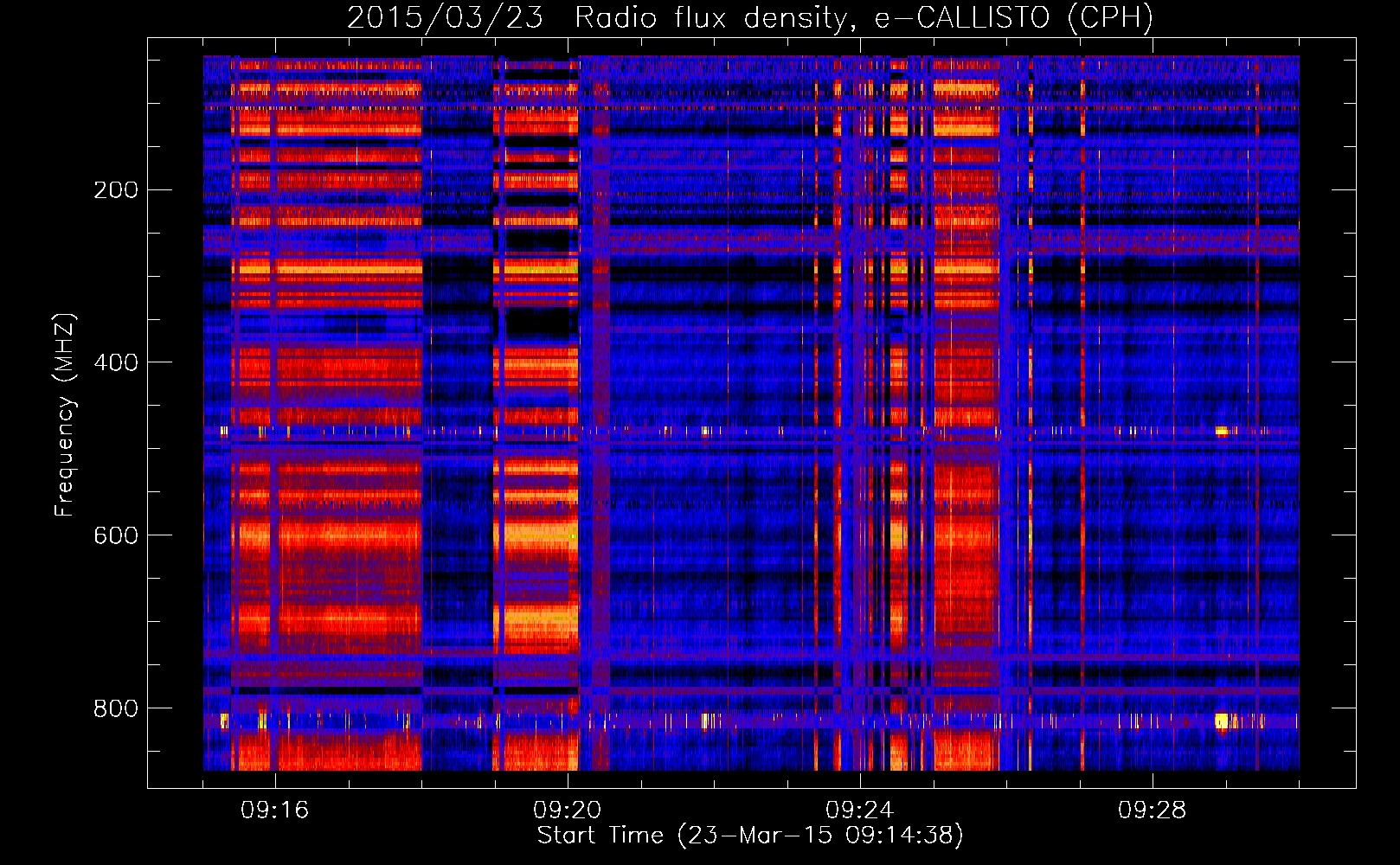Click the 'Start Time (23-Mar-15 09:14:38)' label

pos(750,836)
